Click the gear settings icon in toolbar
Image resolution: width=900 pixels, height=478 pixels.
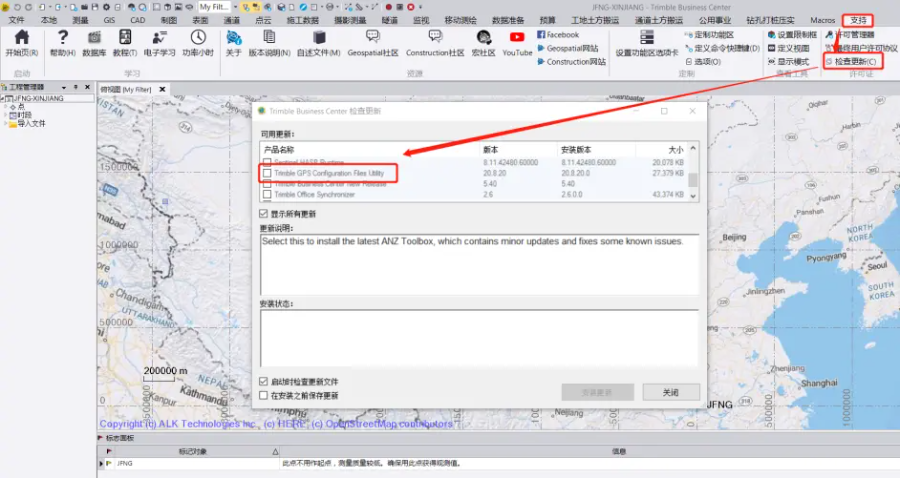click(106, 7)
